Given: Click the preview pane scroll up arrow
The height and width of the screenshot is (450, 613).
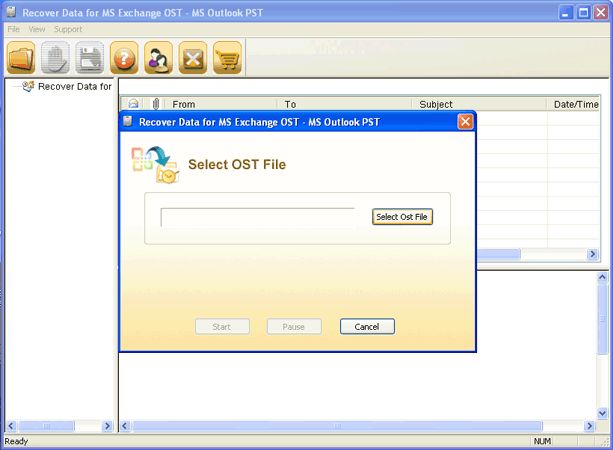Looking at the screenshot, I should click(602, 277).
